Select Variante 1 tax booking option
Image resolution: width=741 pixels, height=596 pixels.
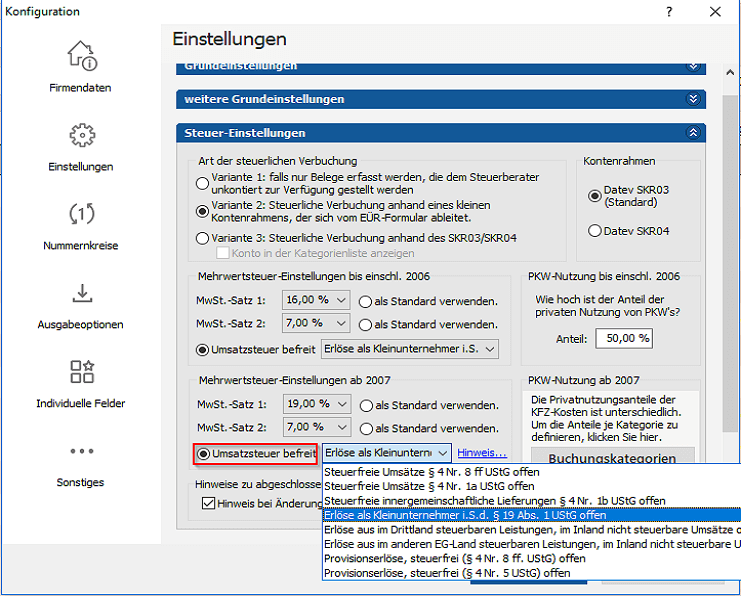coord(203,183)
